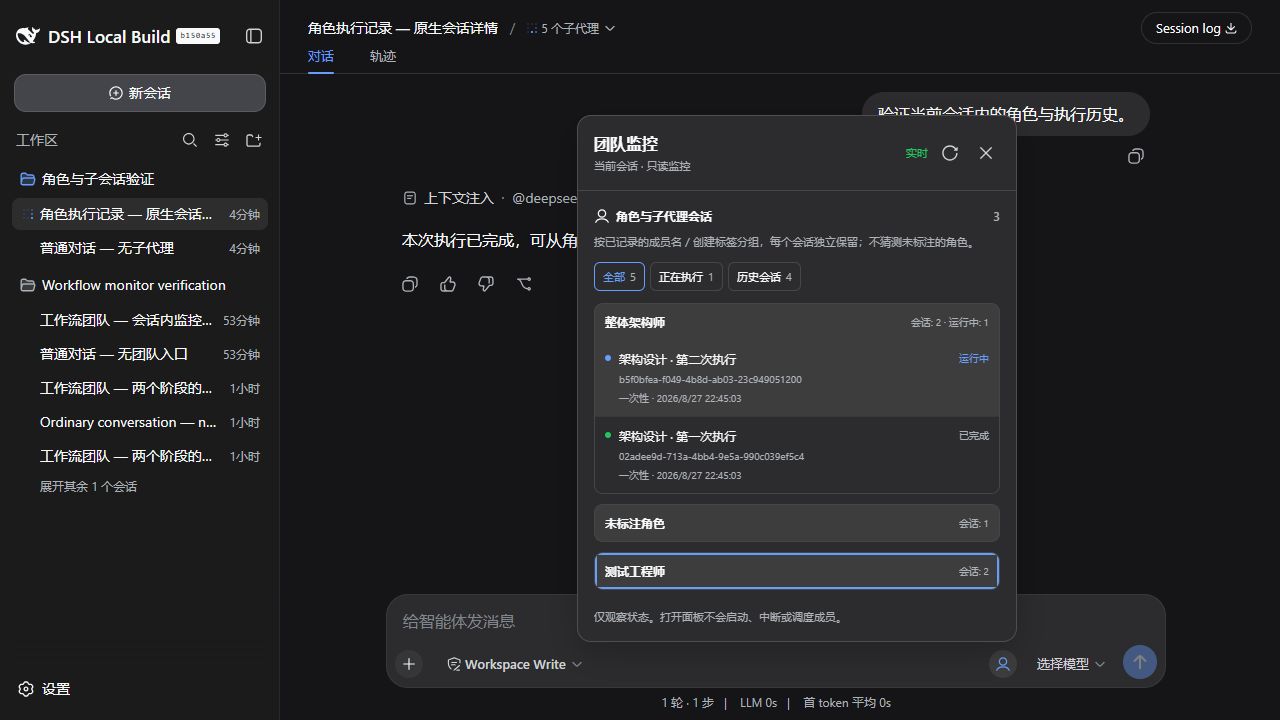
Task: Click the plus attachment button
Action: pyautogui.click(x=409, y=663)
